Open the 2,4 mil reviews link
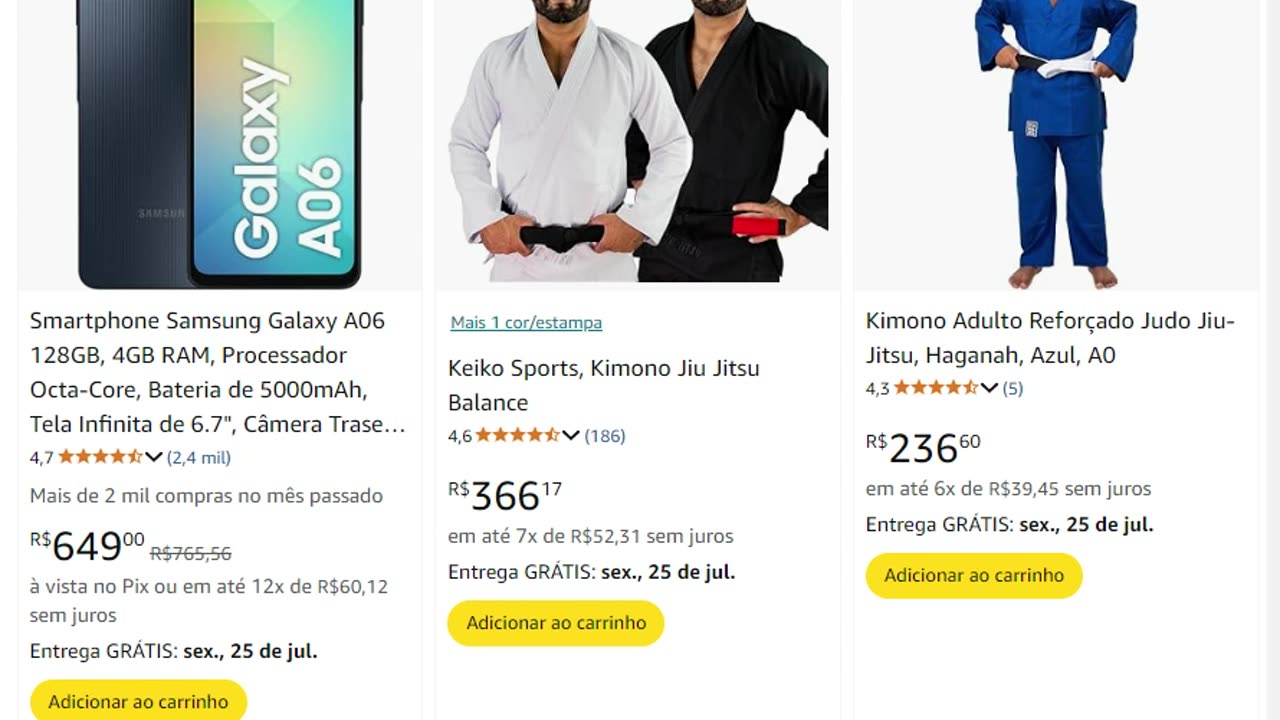The height and width of the screenshot is (720, 1280). tap(199, 457)
